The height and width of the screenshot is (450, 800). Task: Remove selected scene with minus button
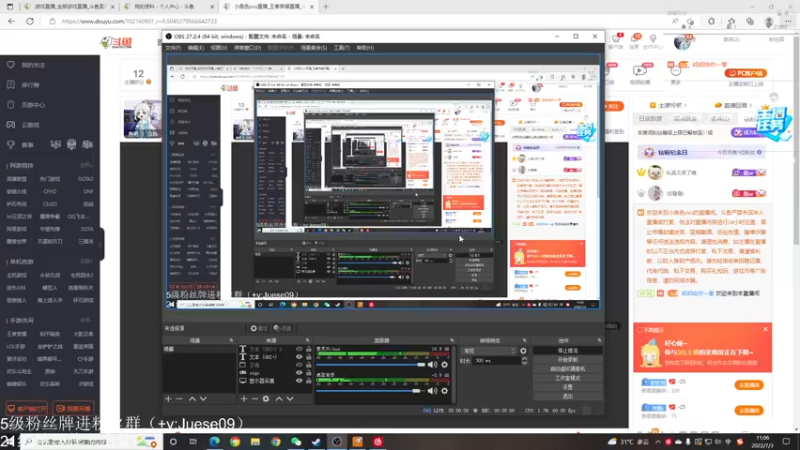coord(179,398)
